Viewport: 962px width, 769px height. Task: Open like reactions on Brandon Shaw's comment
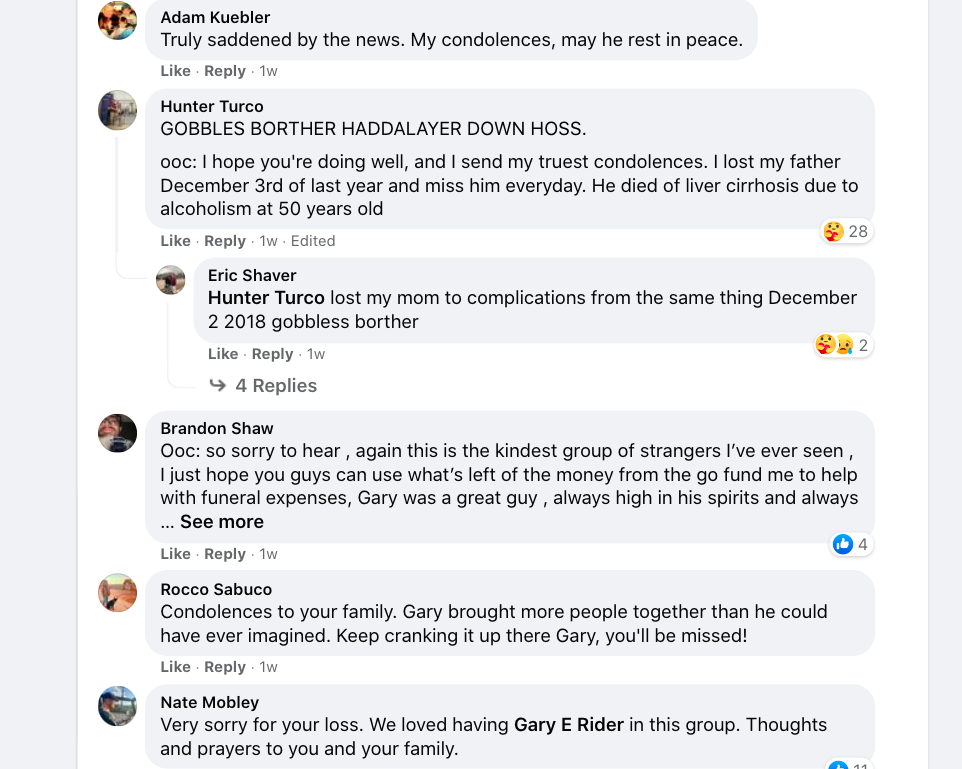tap(851, 545)
